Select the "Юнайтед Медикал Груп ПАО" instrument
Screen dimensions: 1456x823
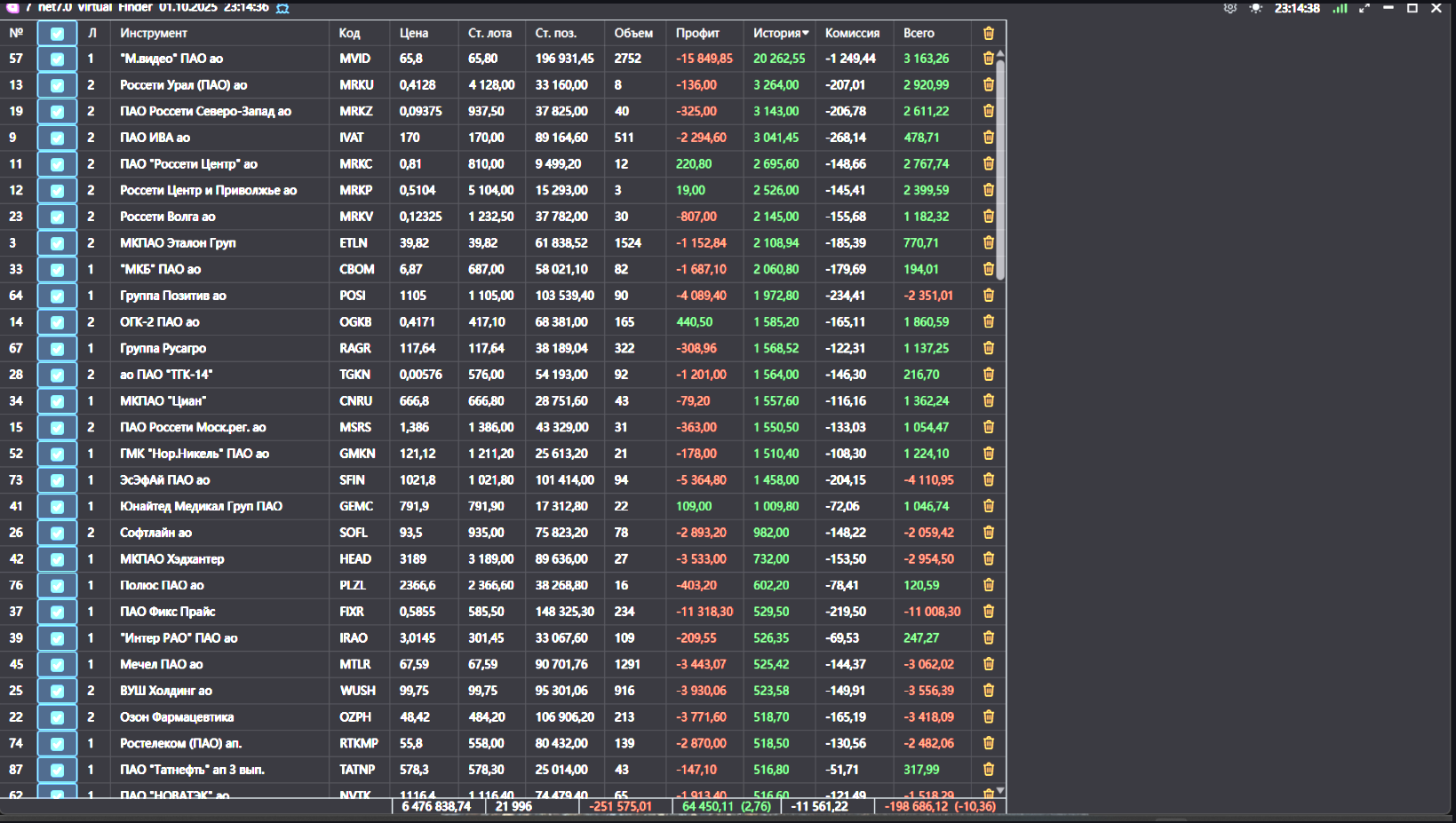201,506
